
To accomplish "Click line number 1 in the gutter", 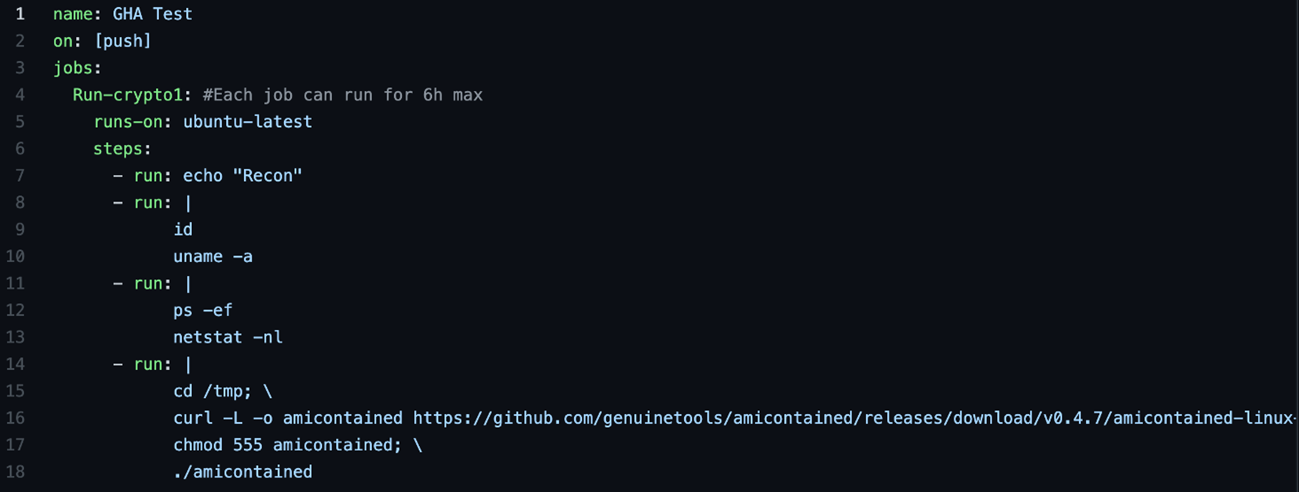I will click(x=20, y=15).
